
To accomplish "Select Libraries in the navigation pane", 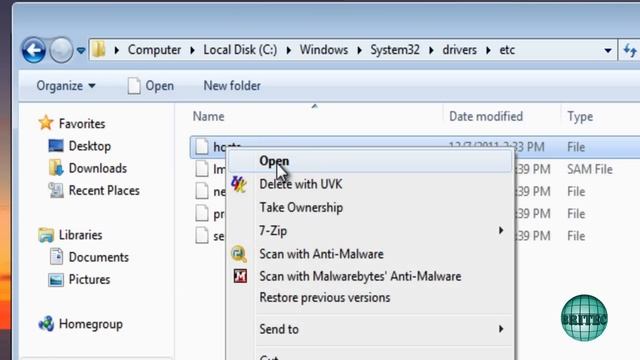I will tap(80, 235).
